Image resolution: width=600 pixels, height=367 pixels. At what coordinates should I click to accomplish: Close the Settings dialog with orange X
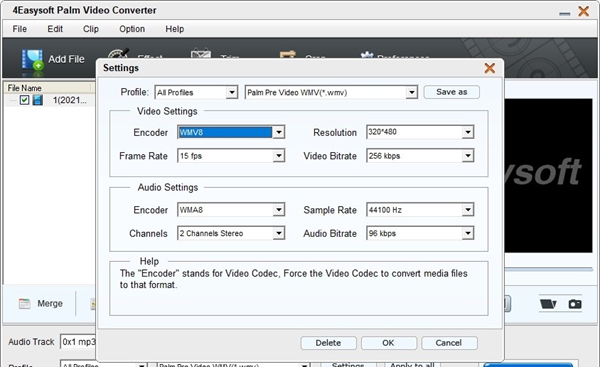pyautogui.click(x=490, y=68)
